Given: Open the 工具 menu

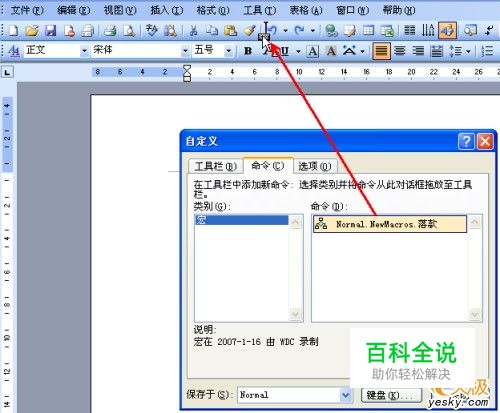Looking at the screenshot, I should [259, 10].
